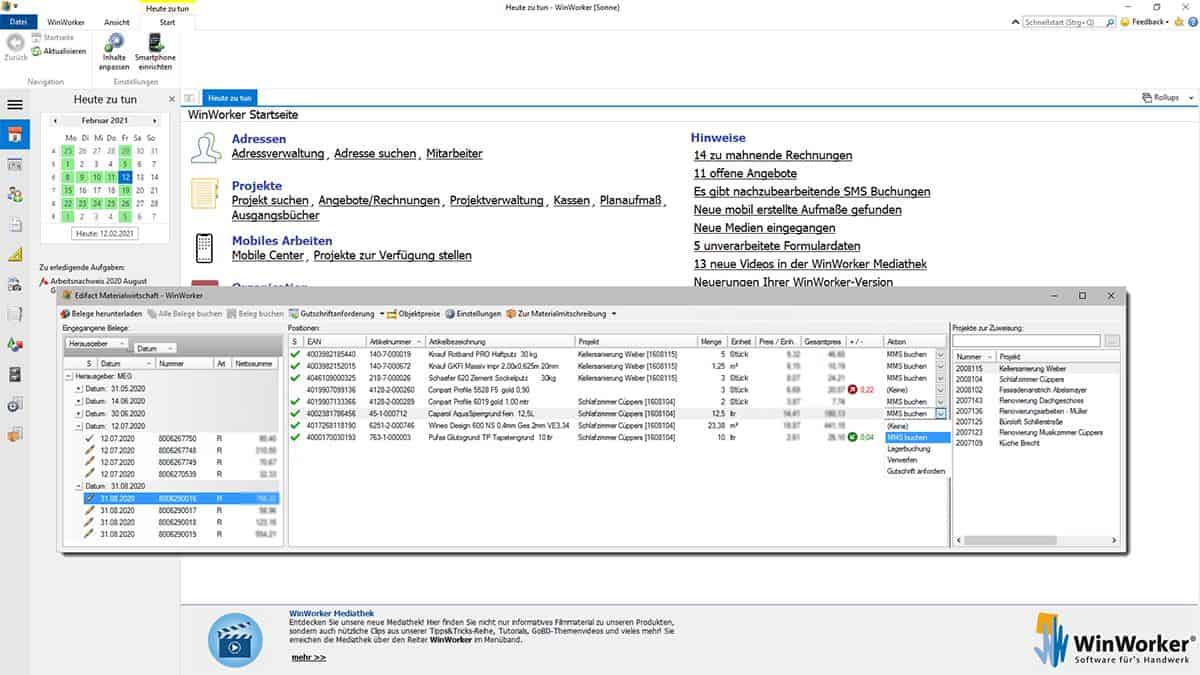The height and width of the screenshot is (675, 1200).
Task: Open the Mobile Center link
Action: point(267,255)
